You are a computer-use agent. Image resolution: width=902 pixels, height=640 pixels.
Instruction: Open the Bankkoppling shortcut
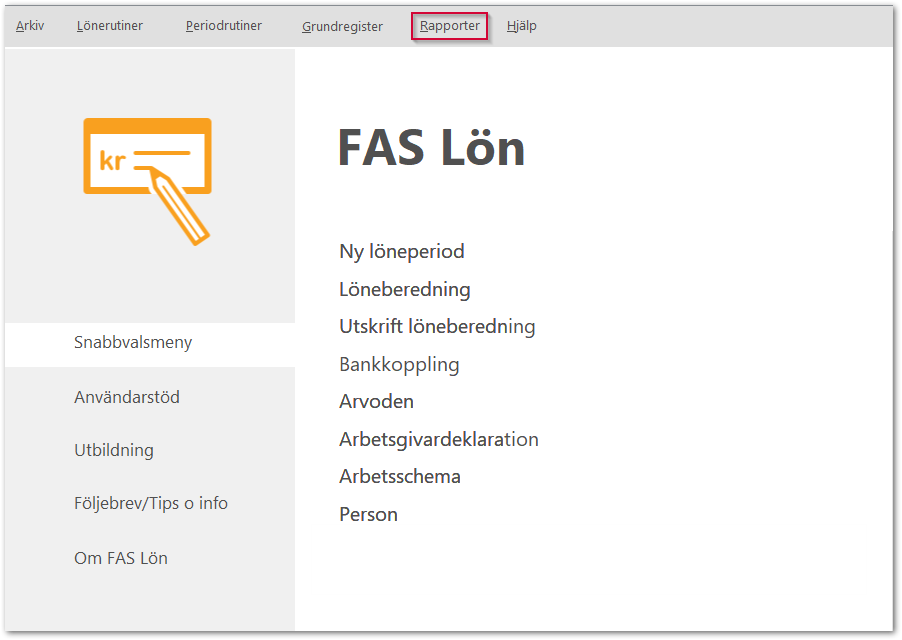tap(399, 365)
